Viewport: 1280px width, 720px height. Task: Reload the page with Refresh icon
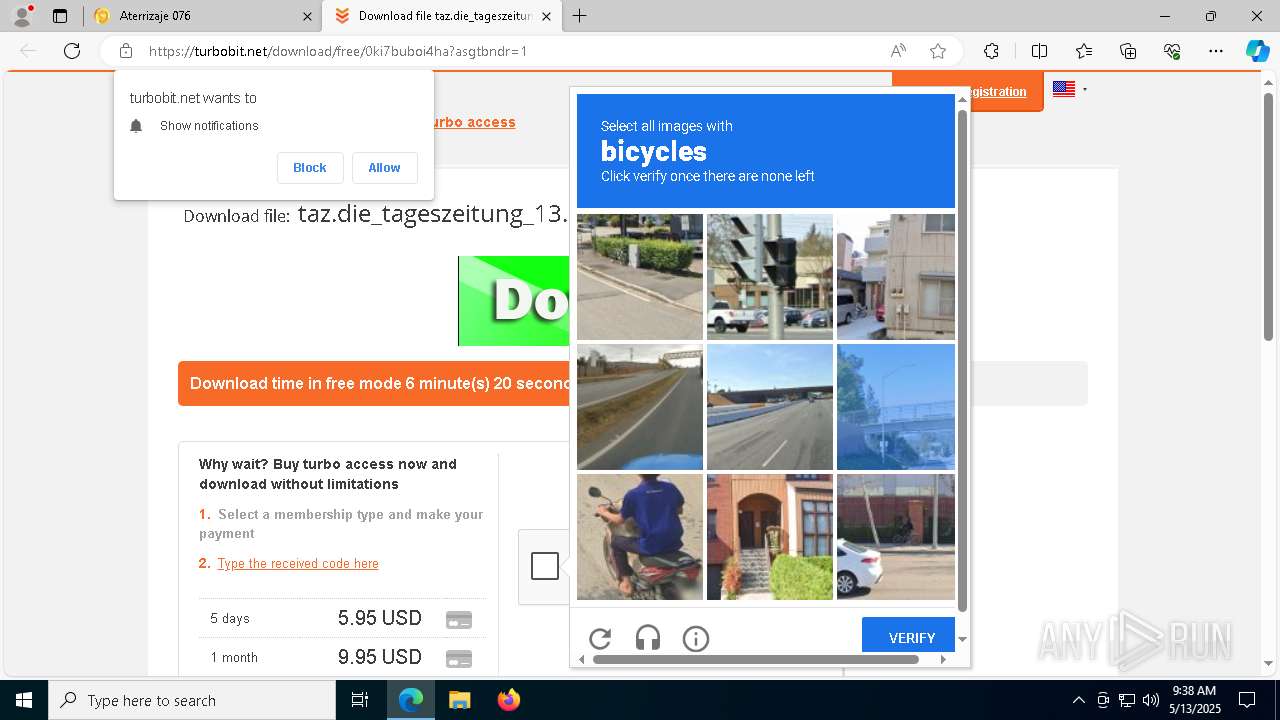click(x=72, y=51)
